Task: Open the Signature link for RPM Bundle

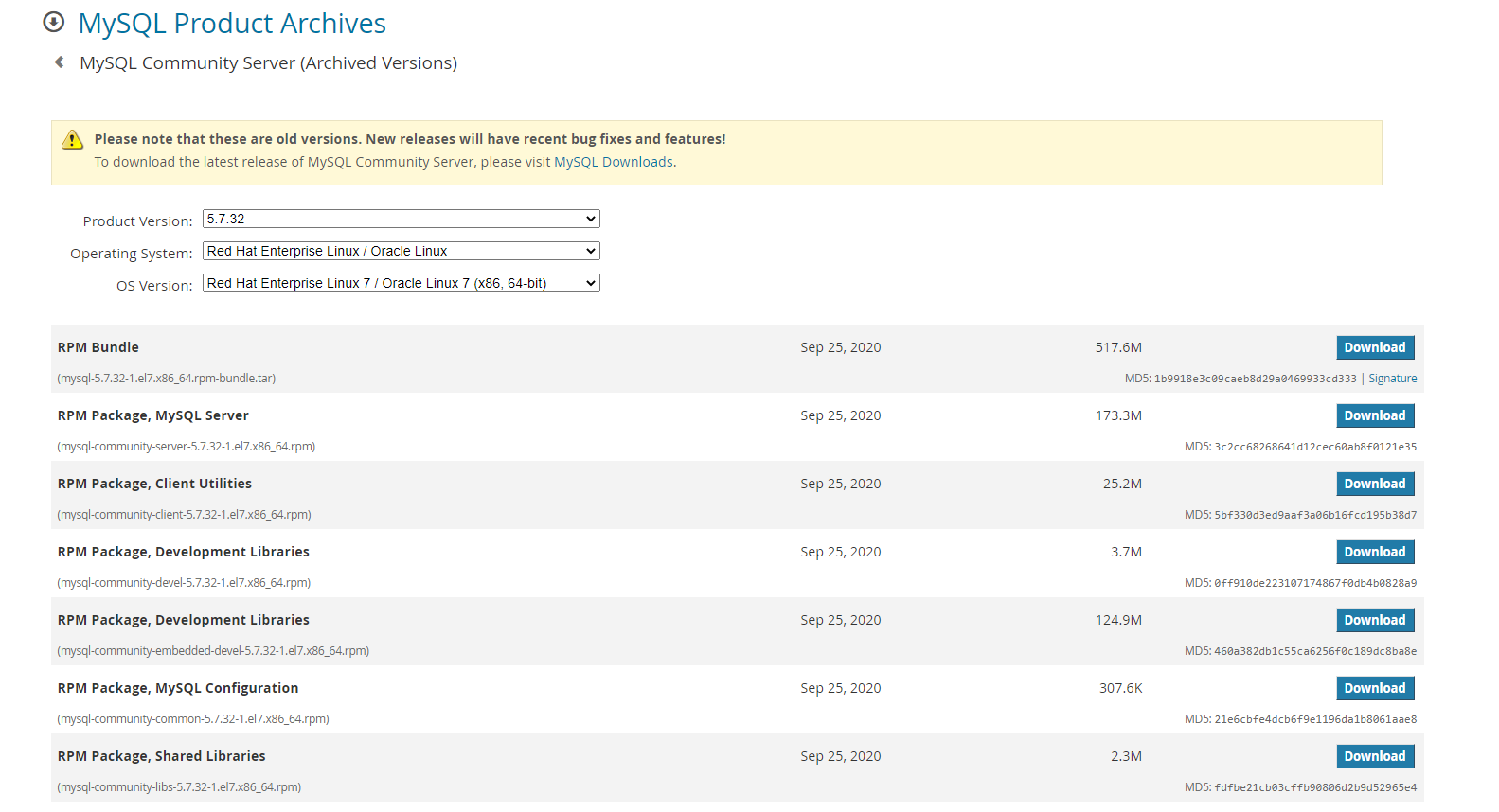Action: tap(1392, 379)
